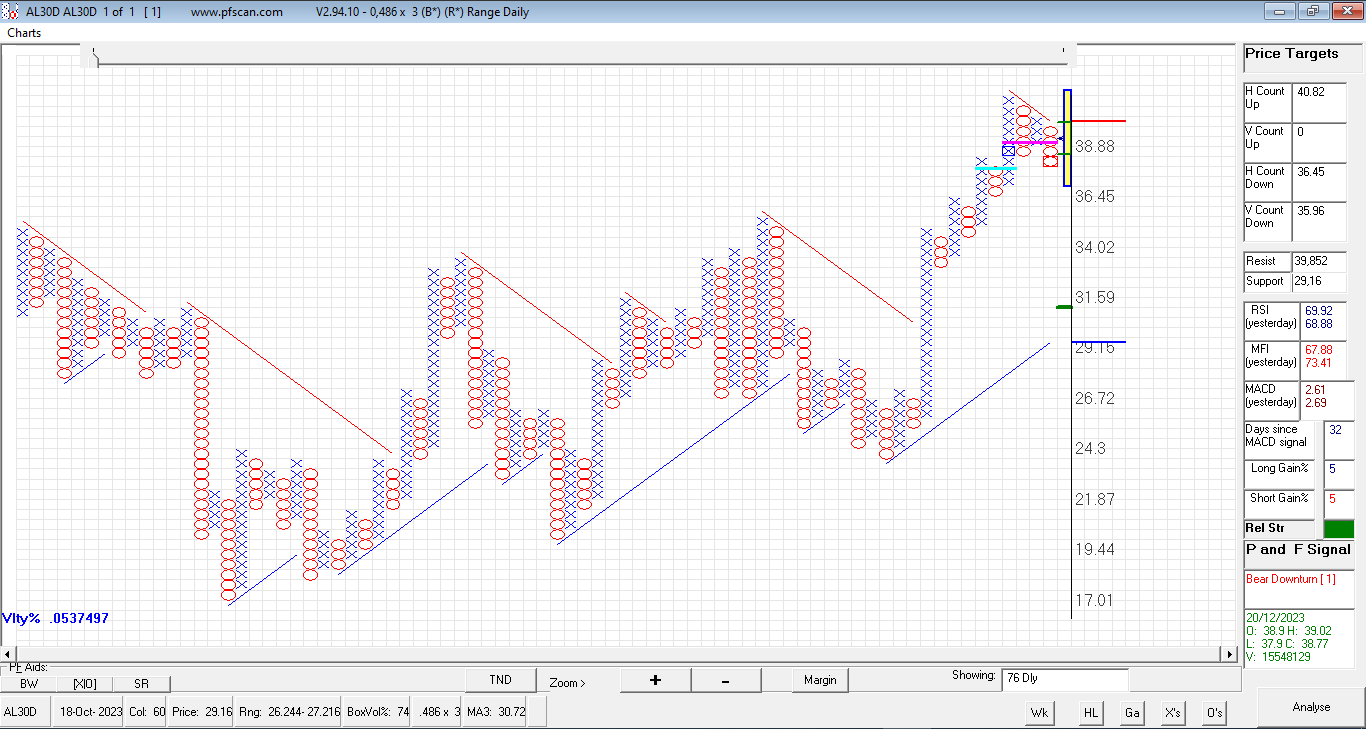Click the Wk weekly button
Screen dimensions: 1366x729
pos(1040,713)
